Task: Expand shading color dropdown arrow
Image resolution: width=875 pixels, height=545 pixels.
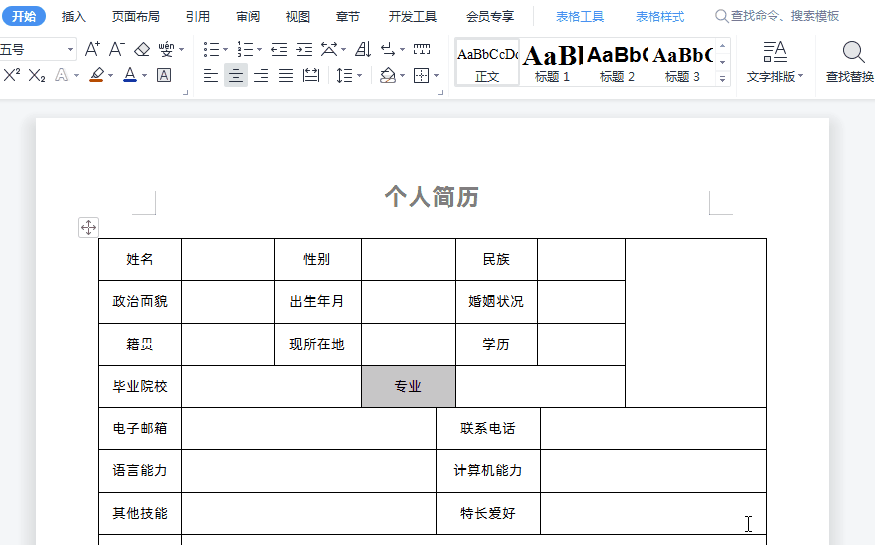Action: (x=402, y=75)
